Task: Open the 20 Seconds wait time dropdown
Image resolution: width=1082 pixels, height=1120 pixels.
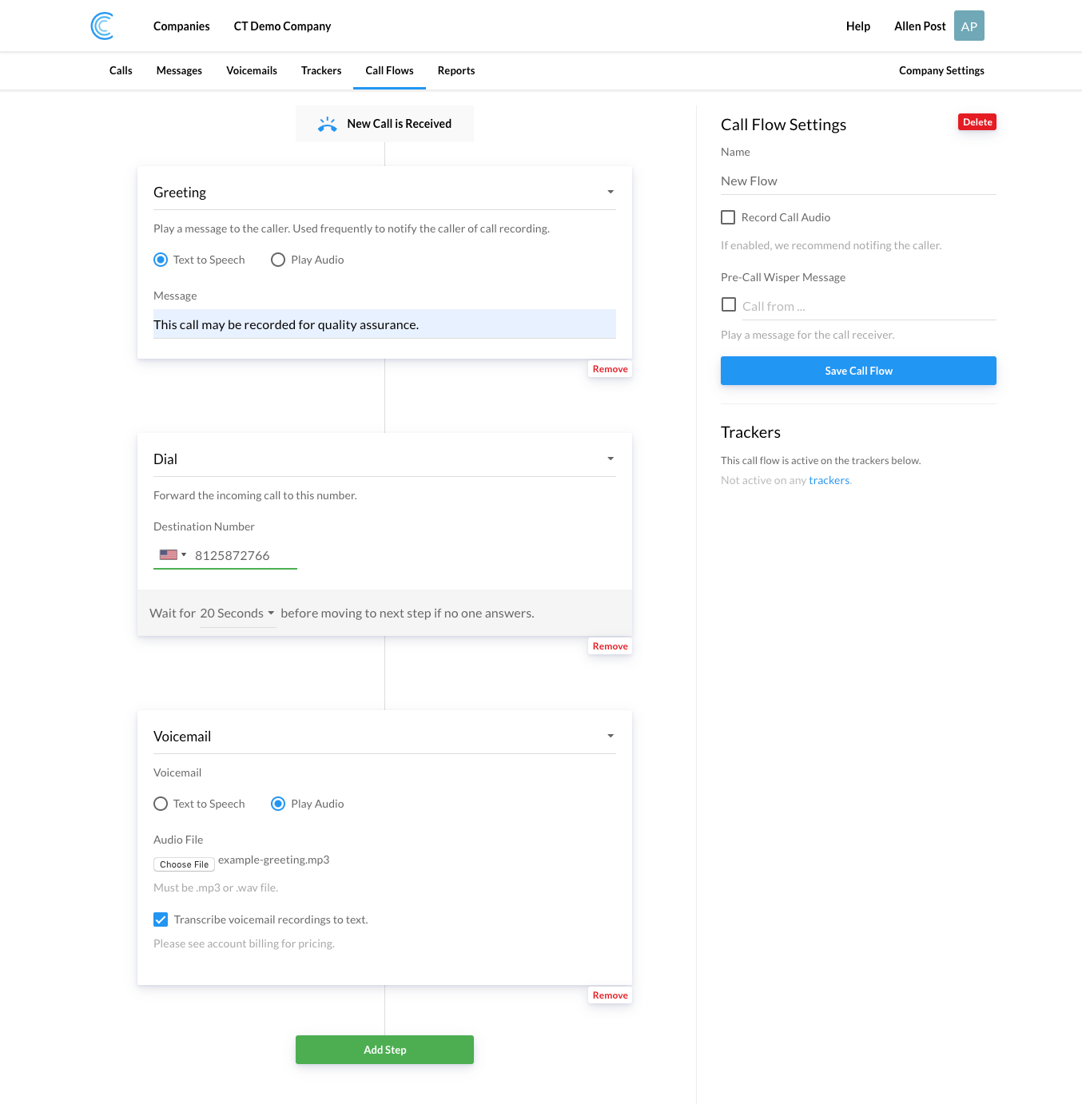Action: click(x=237, y=614)
